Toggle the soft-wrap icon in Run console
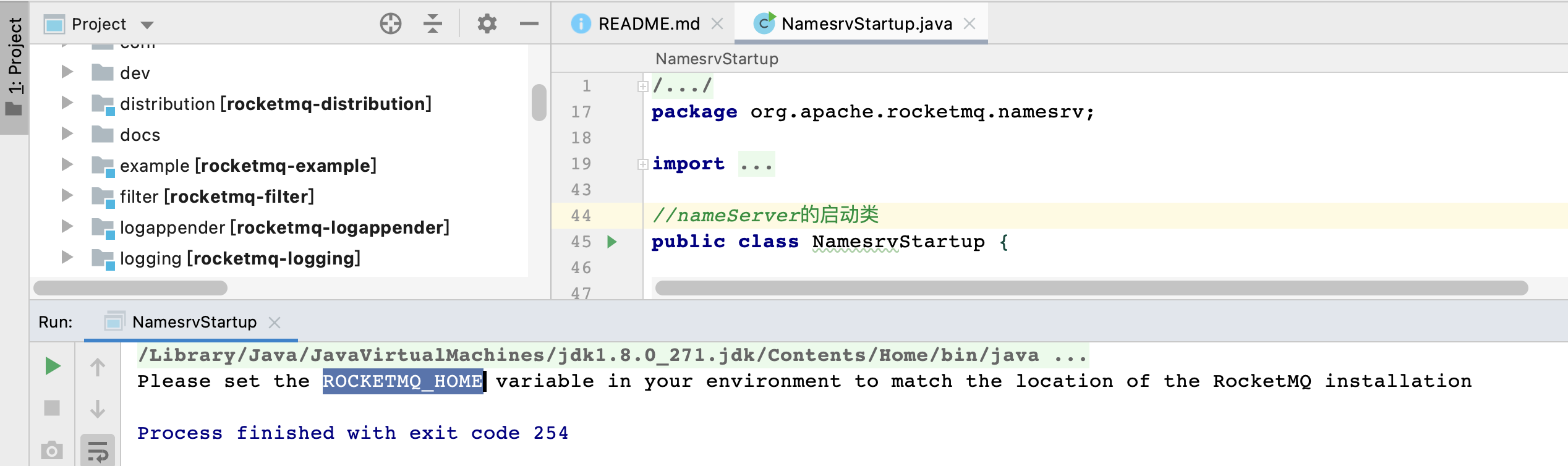Image resolution: width=1568 pixels, height=466 pixels. point(98,451)
